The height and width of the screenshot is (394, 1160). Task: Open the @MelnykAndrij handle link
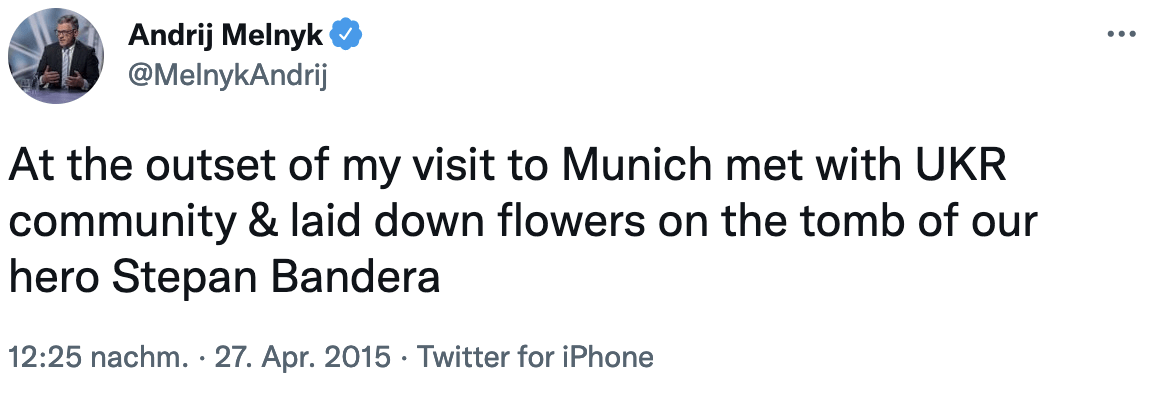[x=227, y=75]
